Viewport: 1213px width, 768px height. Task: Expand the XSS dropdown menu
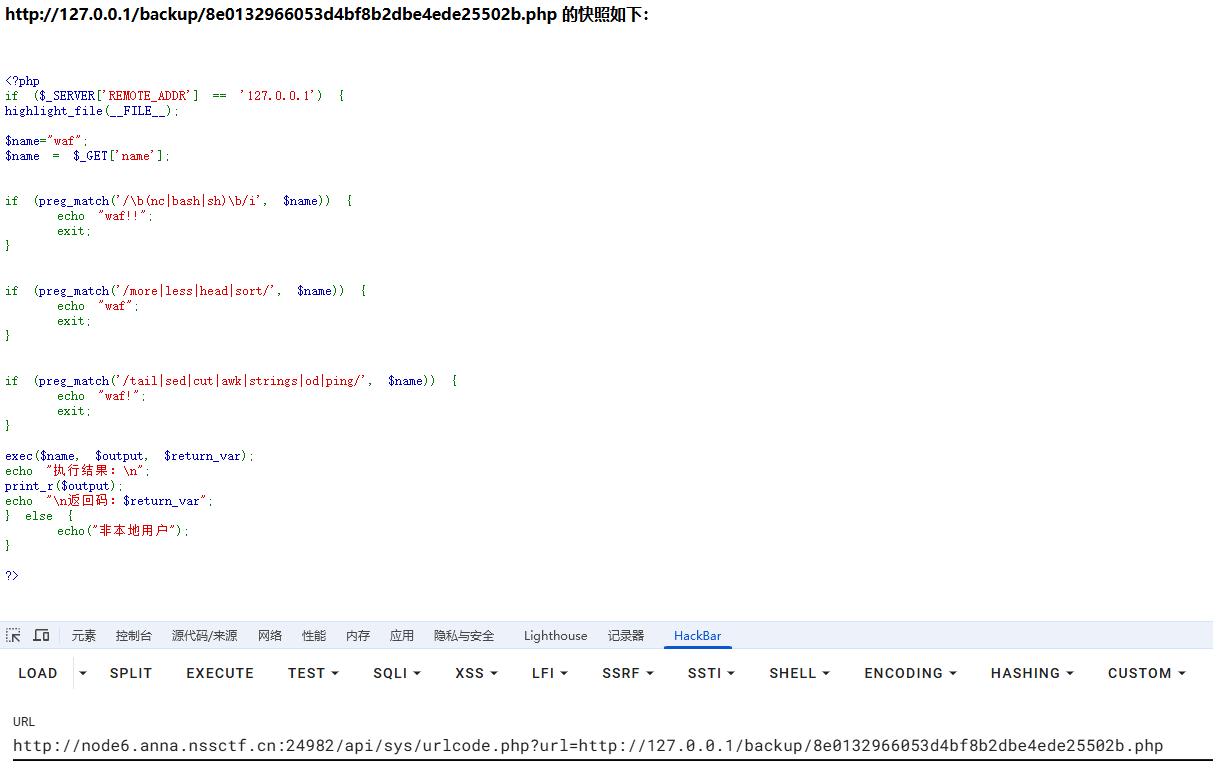tap(476, 673)
